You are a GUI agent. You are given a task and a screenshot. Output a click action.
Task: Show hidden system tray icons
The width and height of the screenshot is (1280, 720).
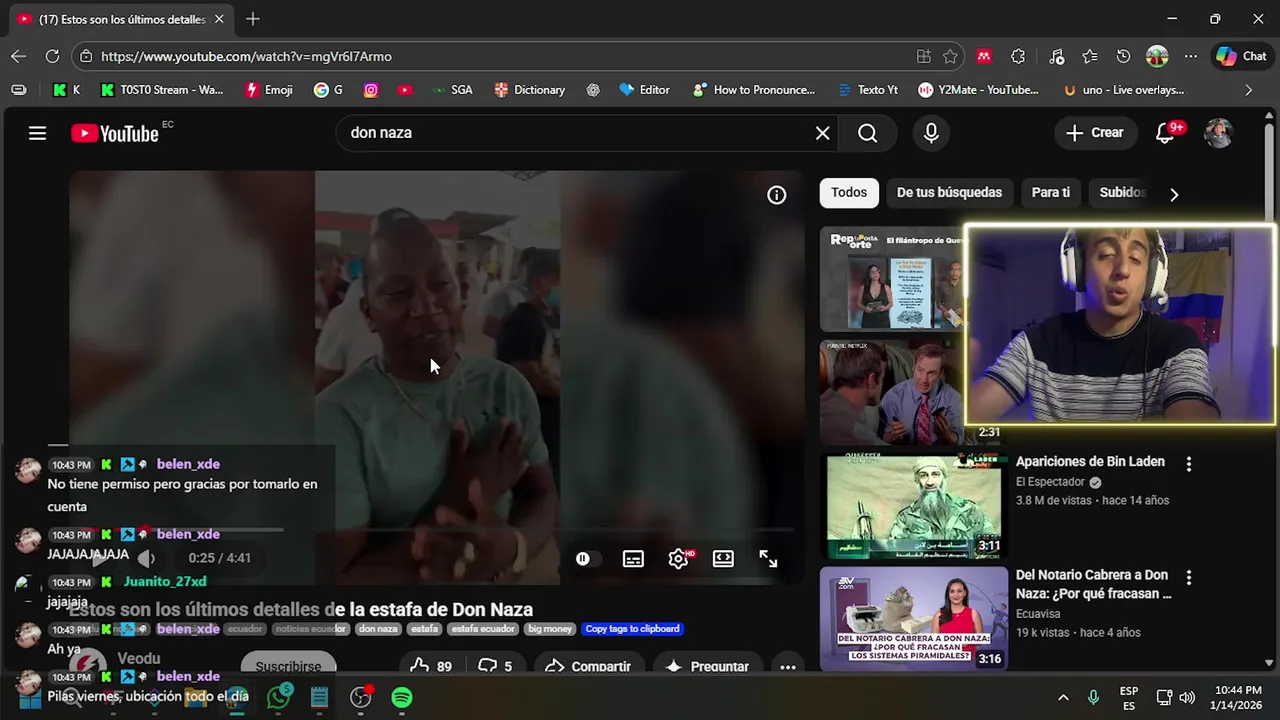1063,697
